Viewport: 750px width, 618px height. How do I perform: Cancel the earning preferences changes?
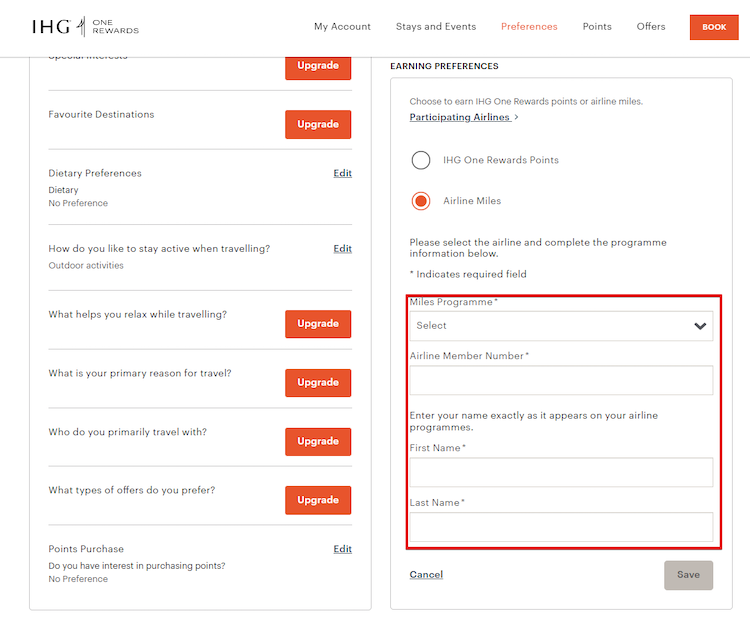point(426,575)
